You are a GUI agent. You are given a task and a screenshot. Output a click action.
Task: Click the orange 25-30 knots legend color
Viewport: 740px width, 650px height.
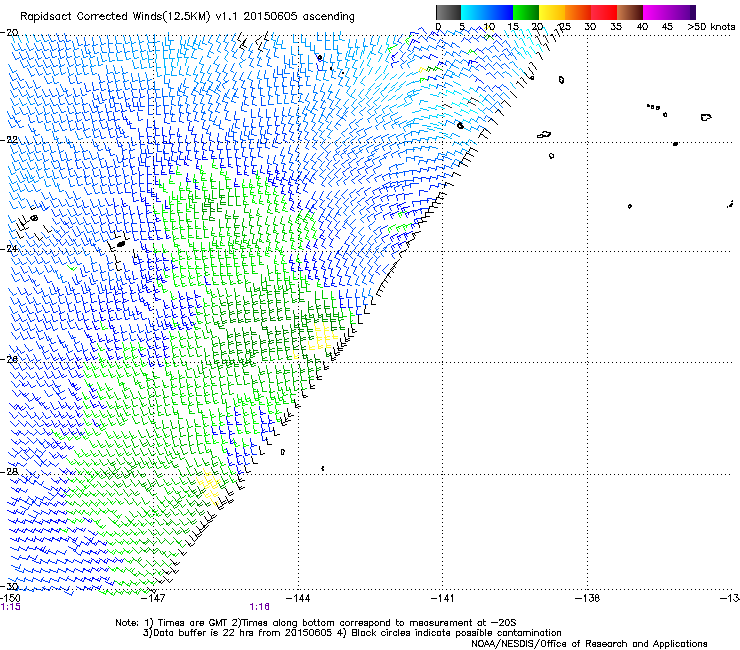(x=578, y=12)
